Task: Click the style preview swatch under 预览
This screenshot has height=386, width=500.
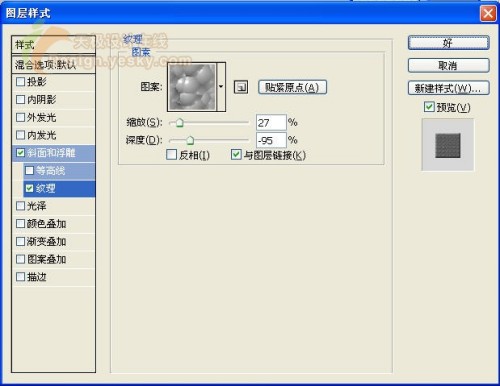Action: (448, 145)
